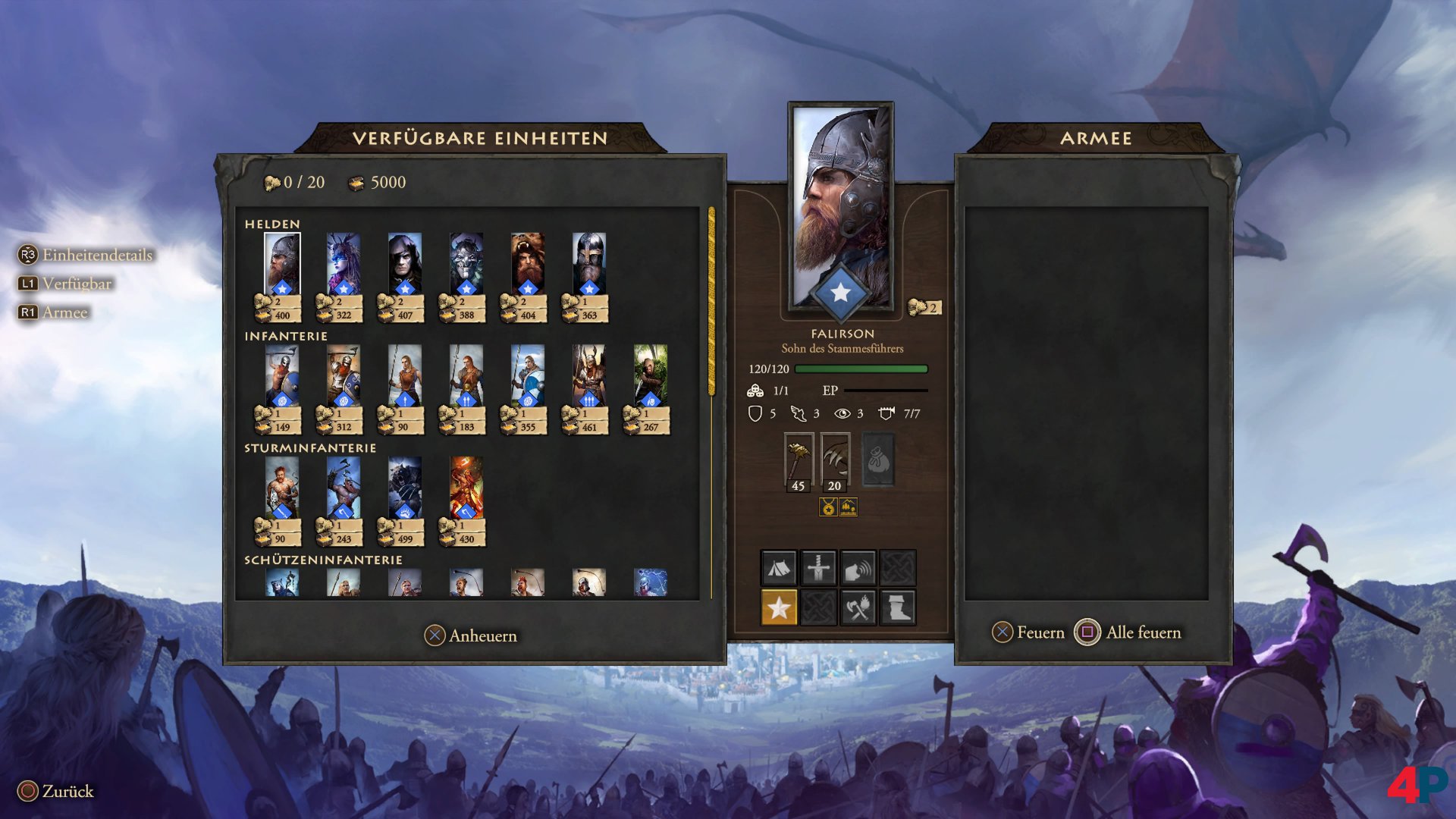Select the axe and fire ability

click(x=858, y=607)
